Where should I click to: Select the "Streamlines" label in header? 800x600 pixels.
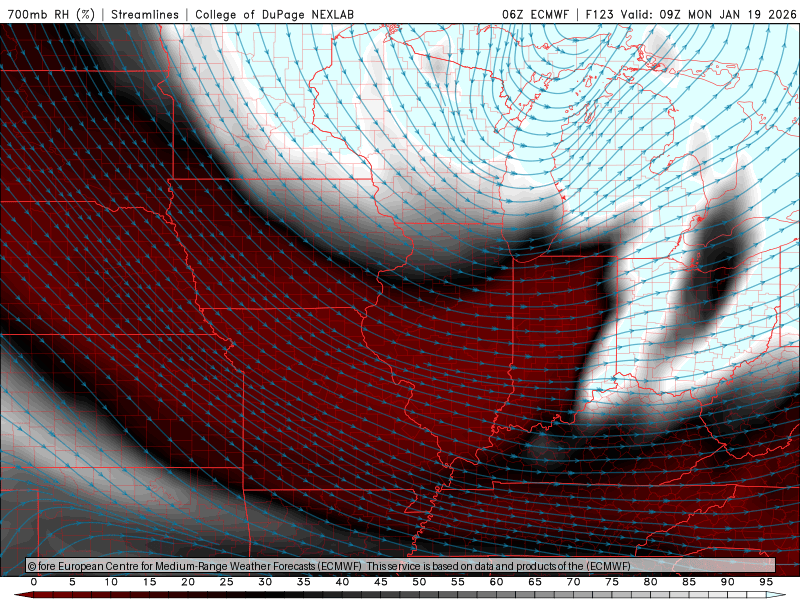[x=145, y=14]
